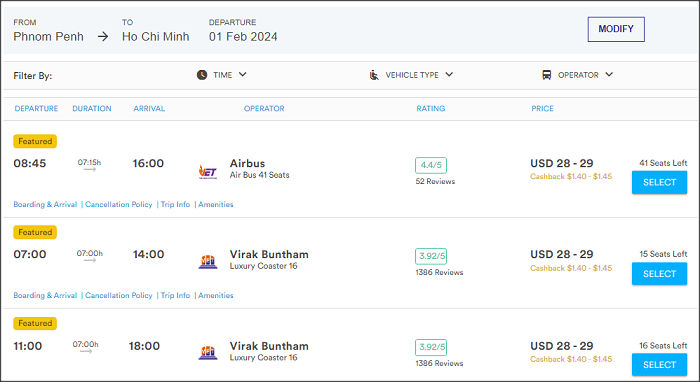Open Cancellation Policy for Airbus trip

119,204
